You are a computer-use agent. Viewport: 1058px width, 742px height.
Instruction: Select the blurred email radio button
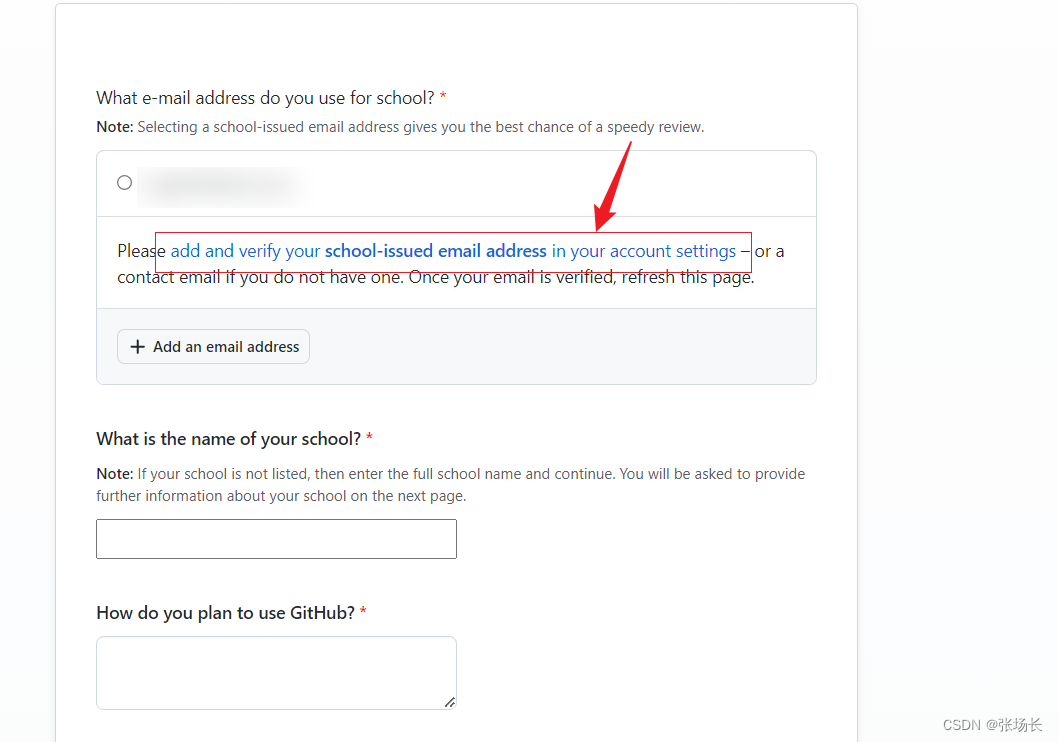click(x=124, y=183)
